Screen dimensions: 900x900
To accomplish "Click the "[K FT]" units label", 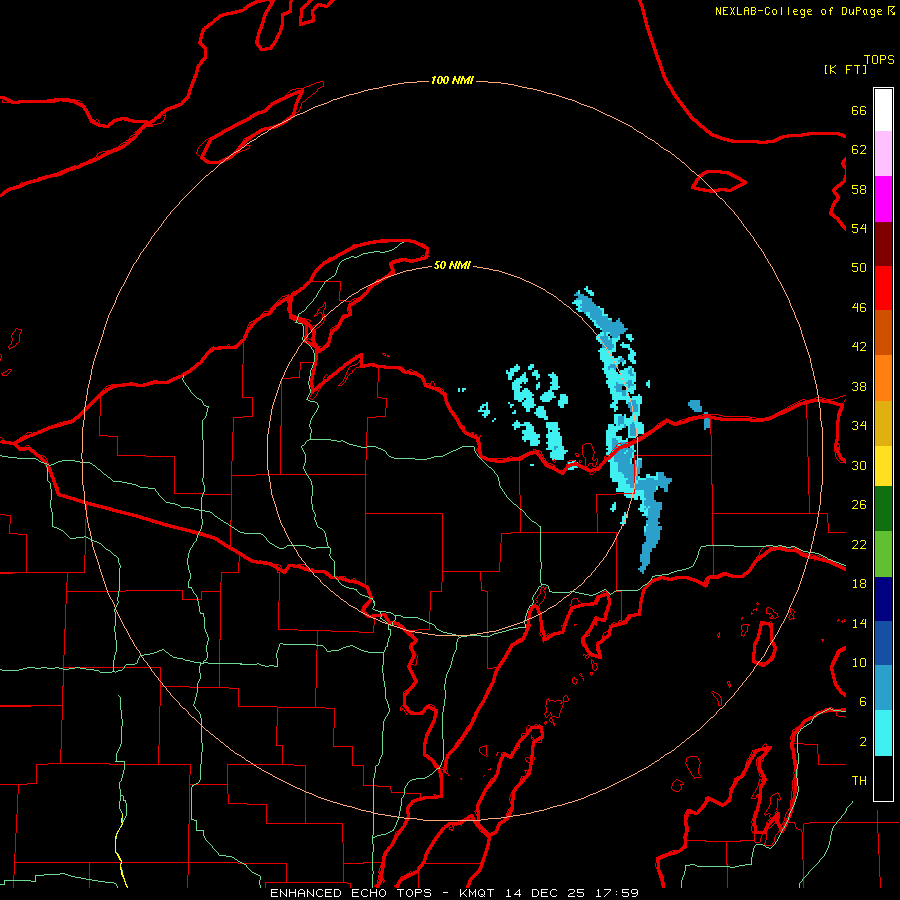I will pyautogui.click(x=845, y=69).
